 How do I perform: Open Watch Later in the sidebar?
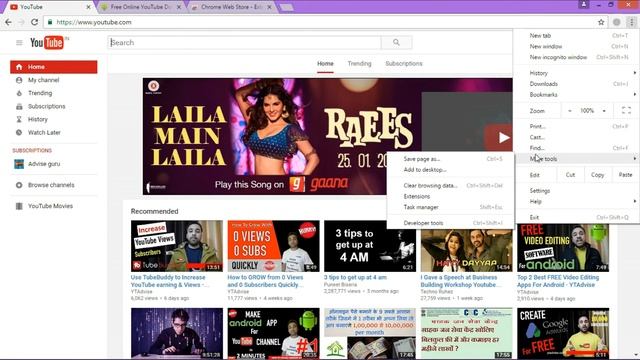click(44, 132)
